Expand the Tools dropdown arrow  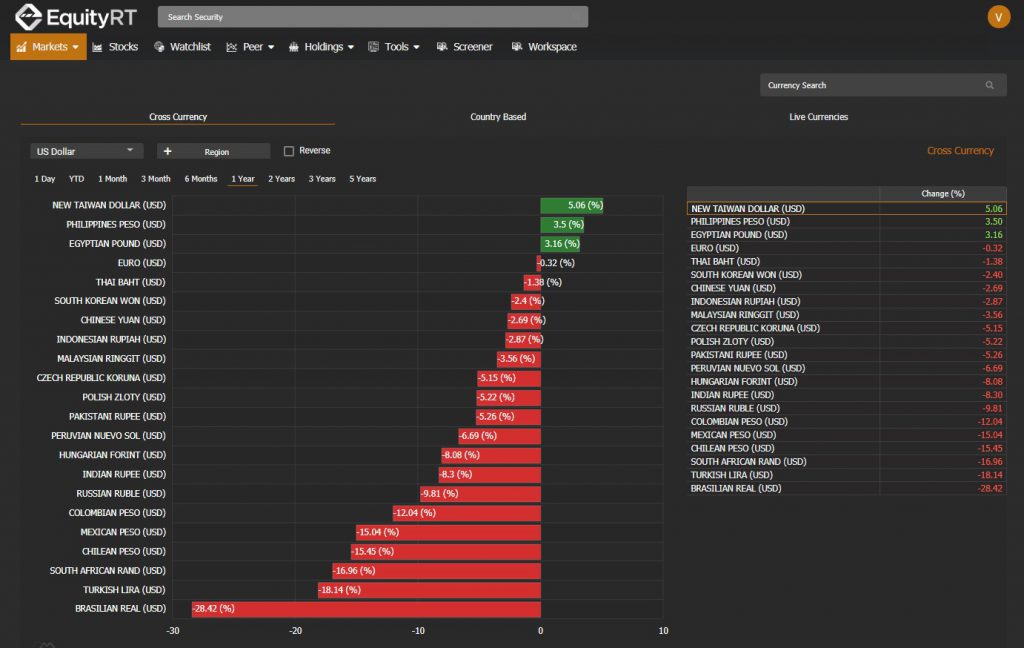point(417,48)
